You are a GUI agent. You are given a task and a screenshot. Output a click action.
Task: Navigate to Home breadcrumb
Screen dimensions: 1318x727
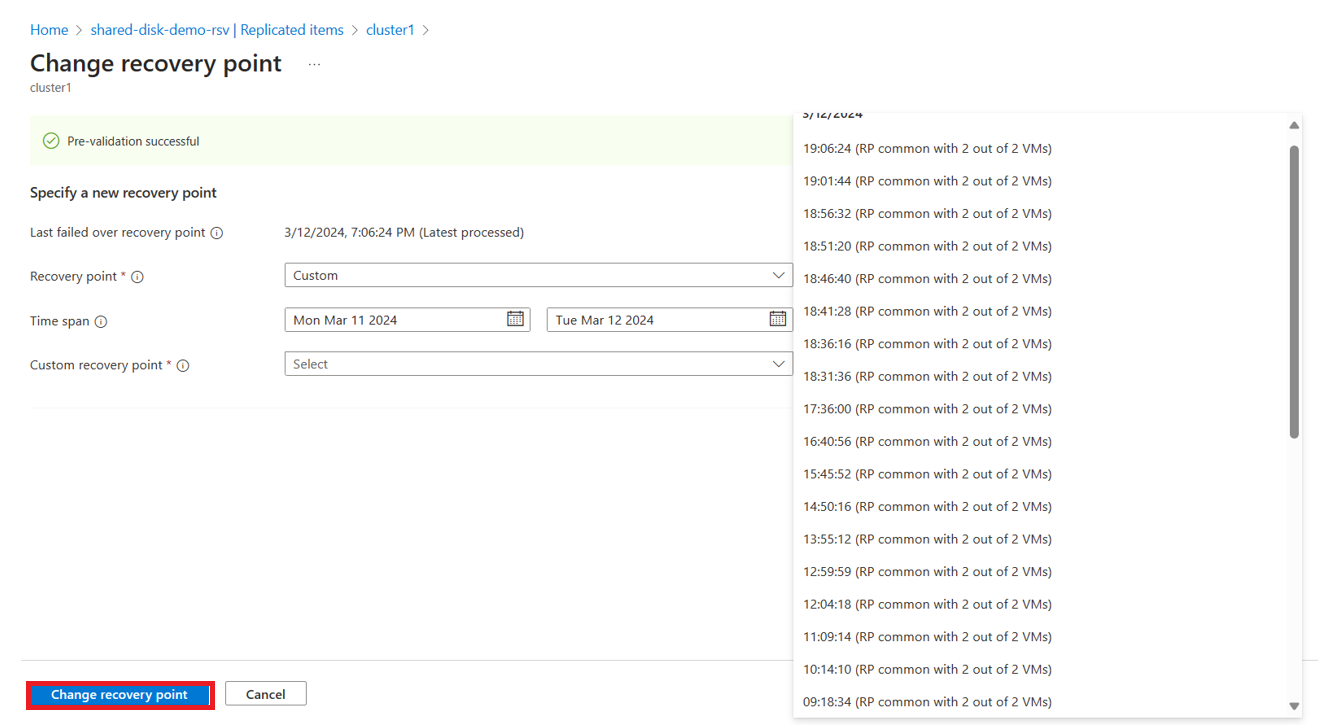(49, 29)
